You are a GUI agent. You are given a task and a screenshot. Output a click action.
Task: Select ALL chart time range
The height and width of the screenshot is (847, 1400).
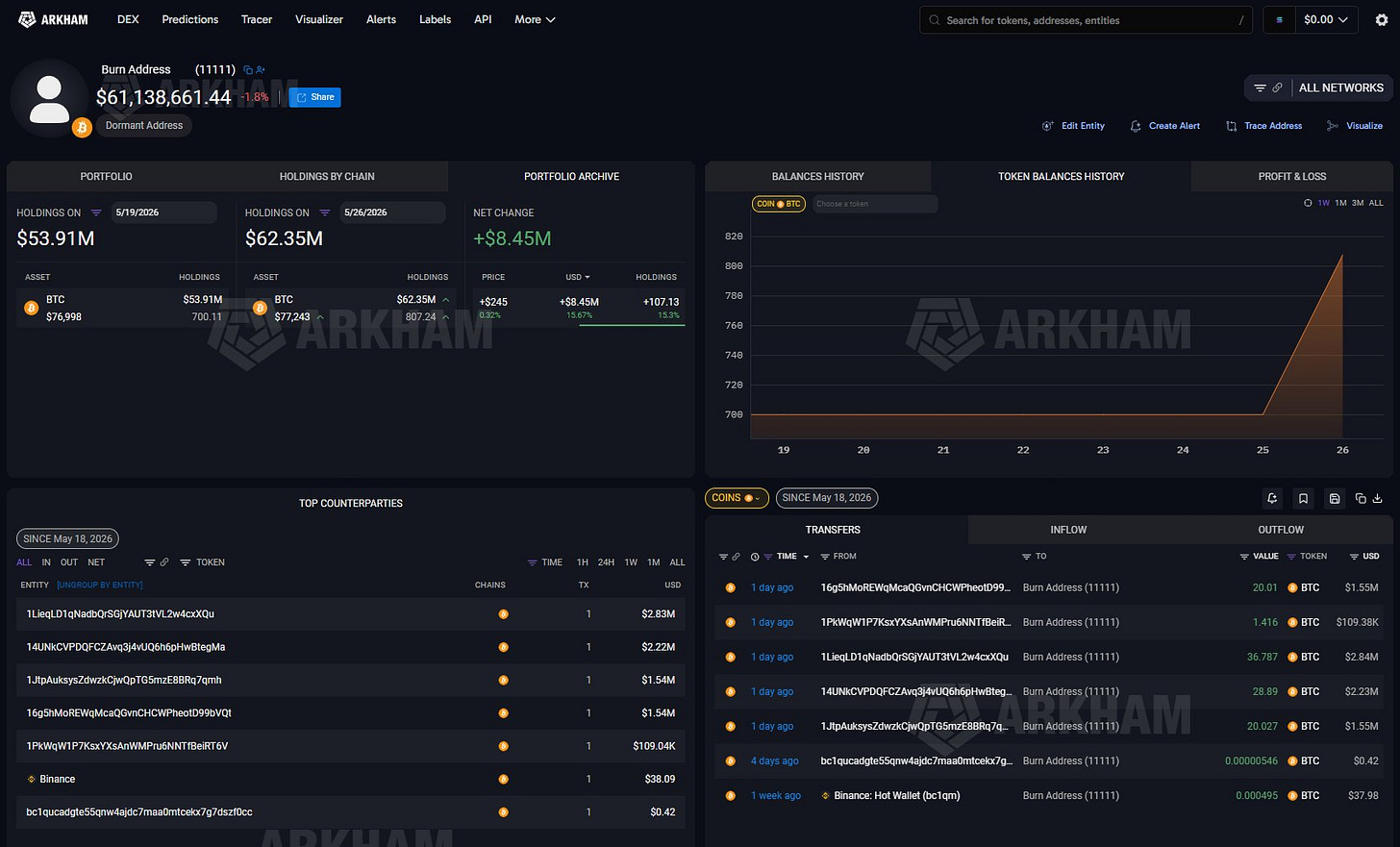point(1376,203)
